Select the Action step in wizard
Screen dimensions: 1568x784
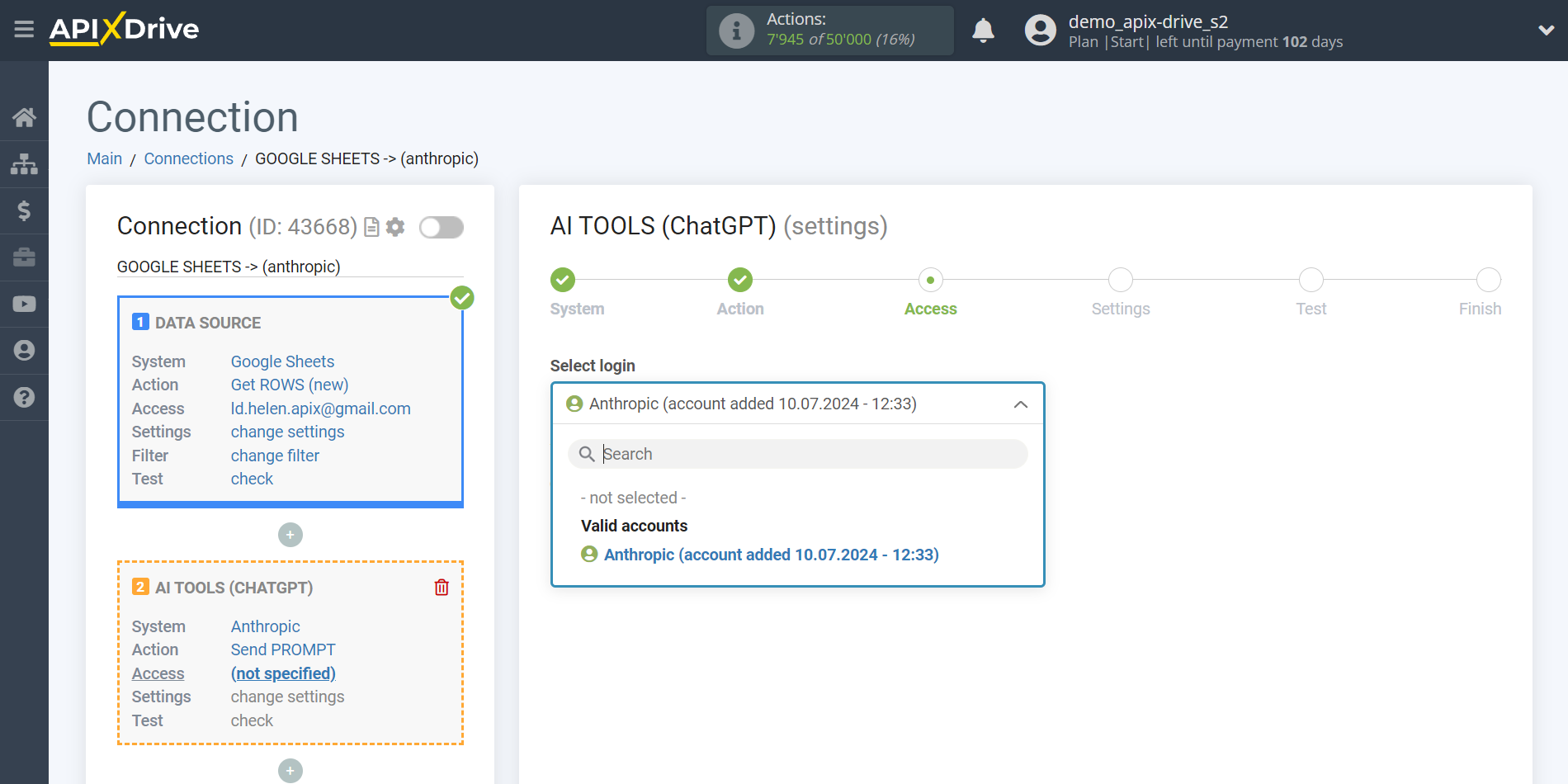tap(740, 280)
